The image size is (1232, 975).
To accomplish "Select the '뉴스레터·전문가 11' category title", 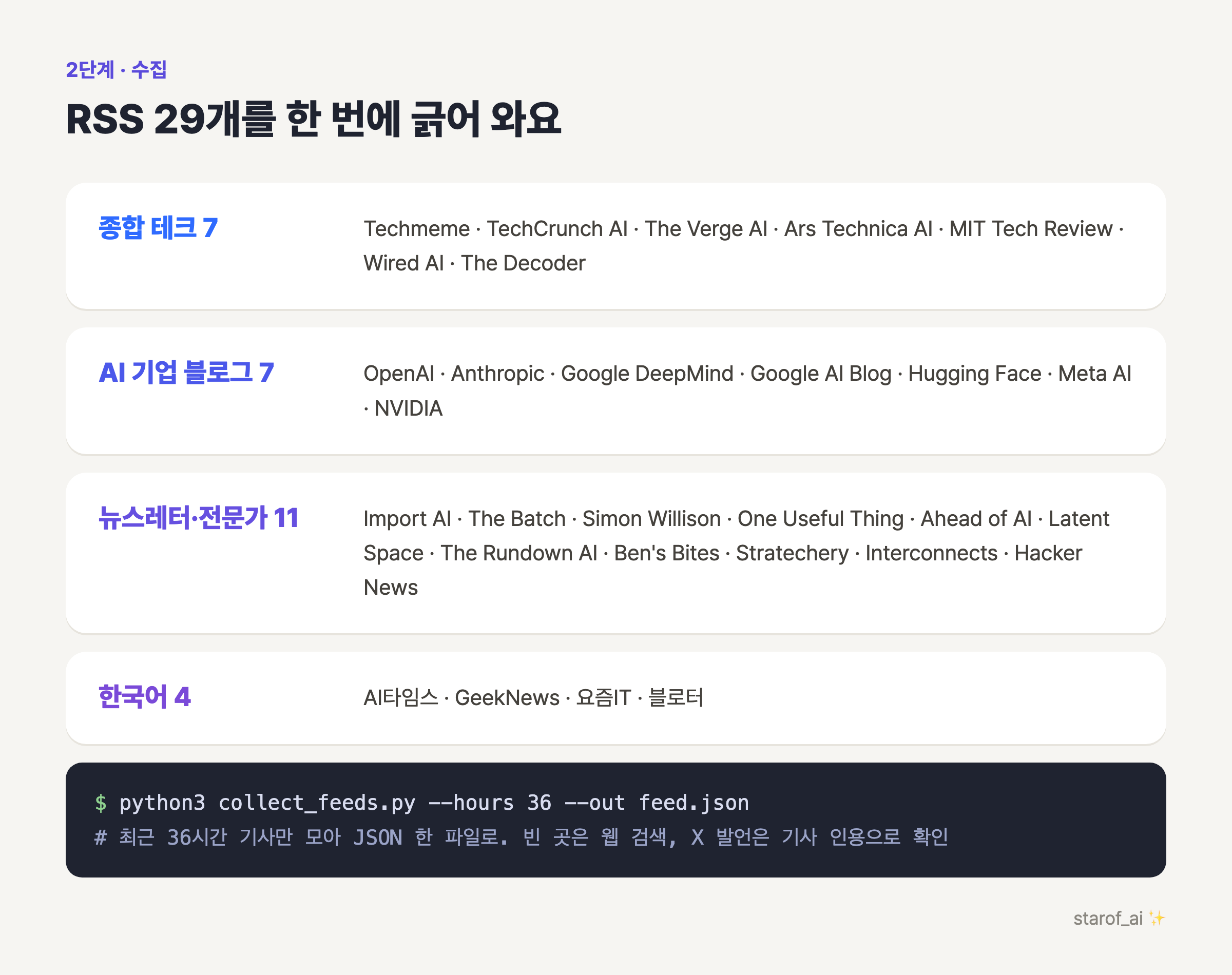I will coord(199,518).
